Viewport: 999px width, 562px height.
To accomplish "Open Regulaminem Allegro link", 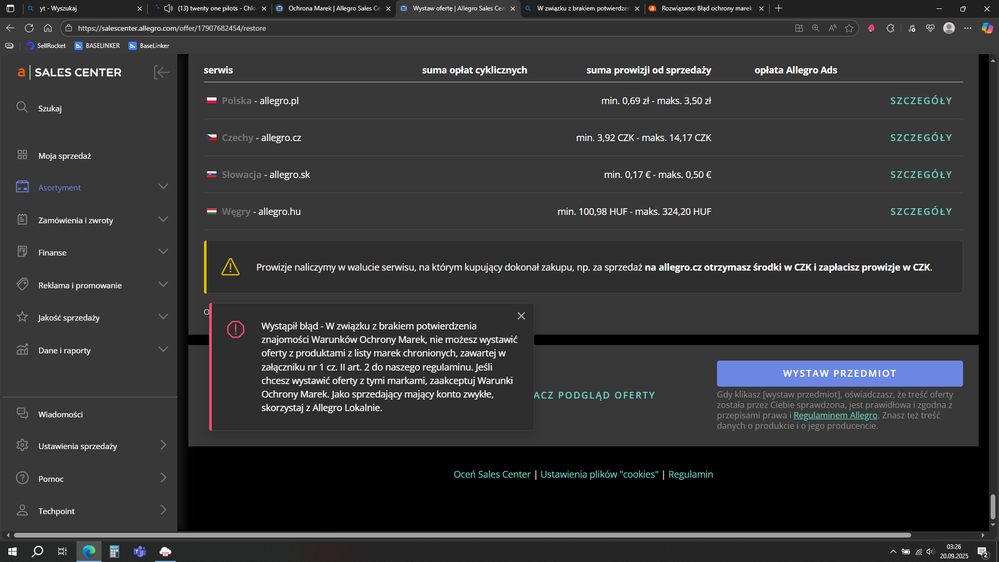I will tap(835, 415).
